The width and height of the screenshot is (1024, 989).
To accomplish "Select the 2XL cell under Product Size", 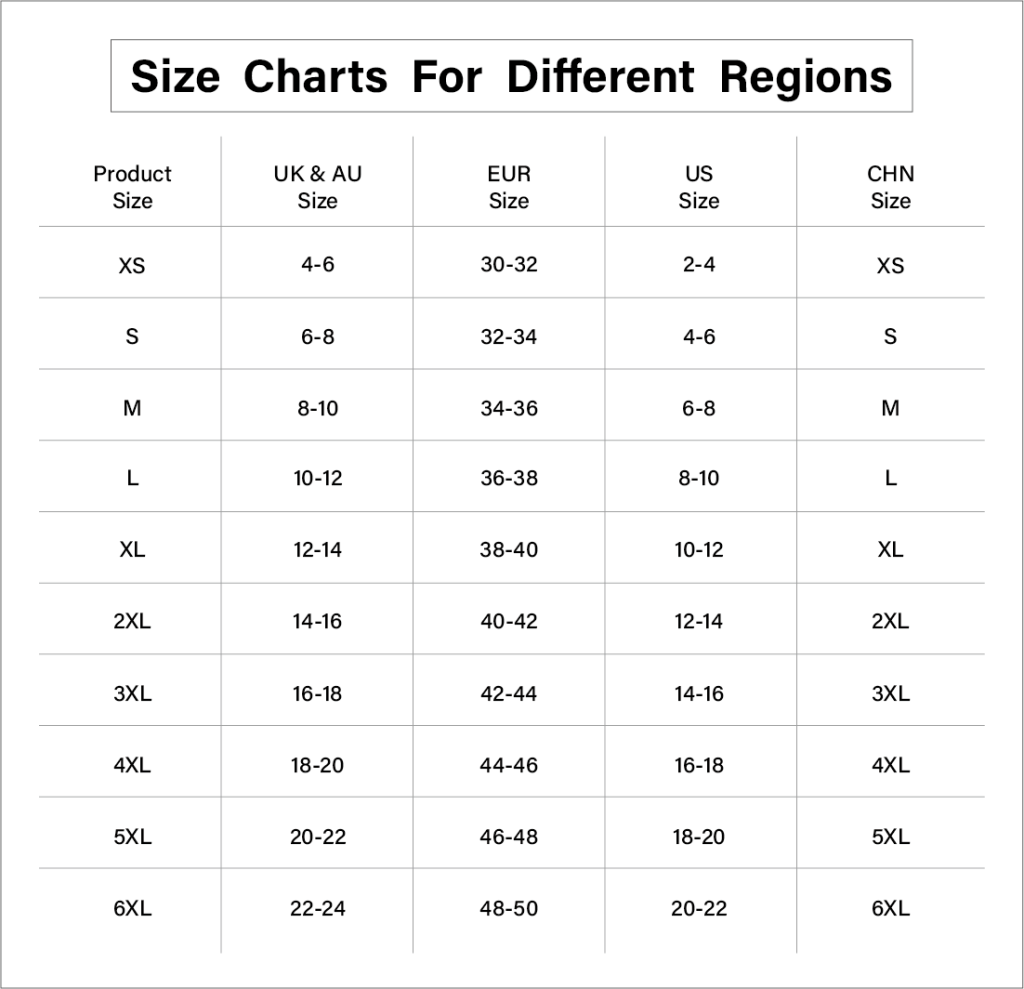I will [x=132, y=621].
